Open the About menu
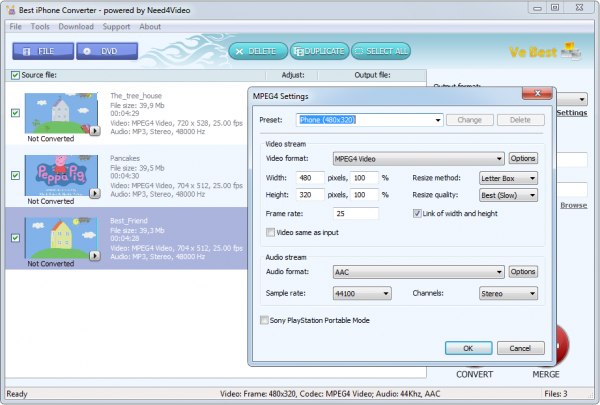Viewport: 600px width, 405px height. point(150,27)
